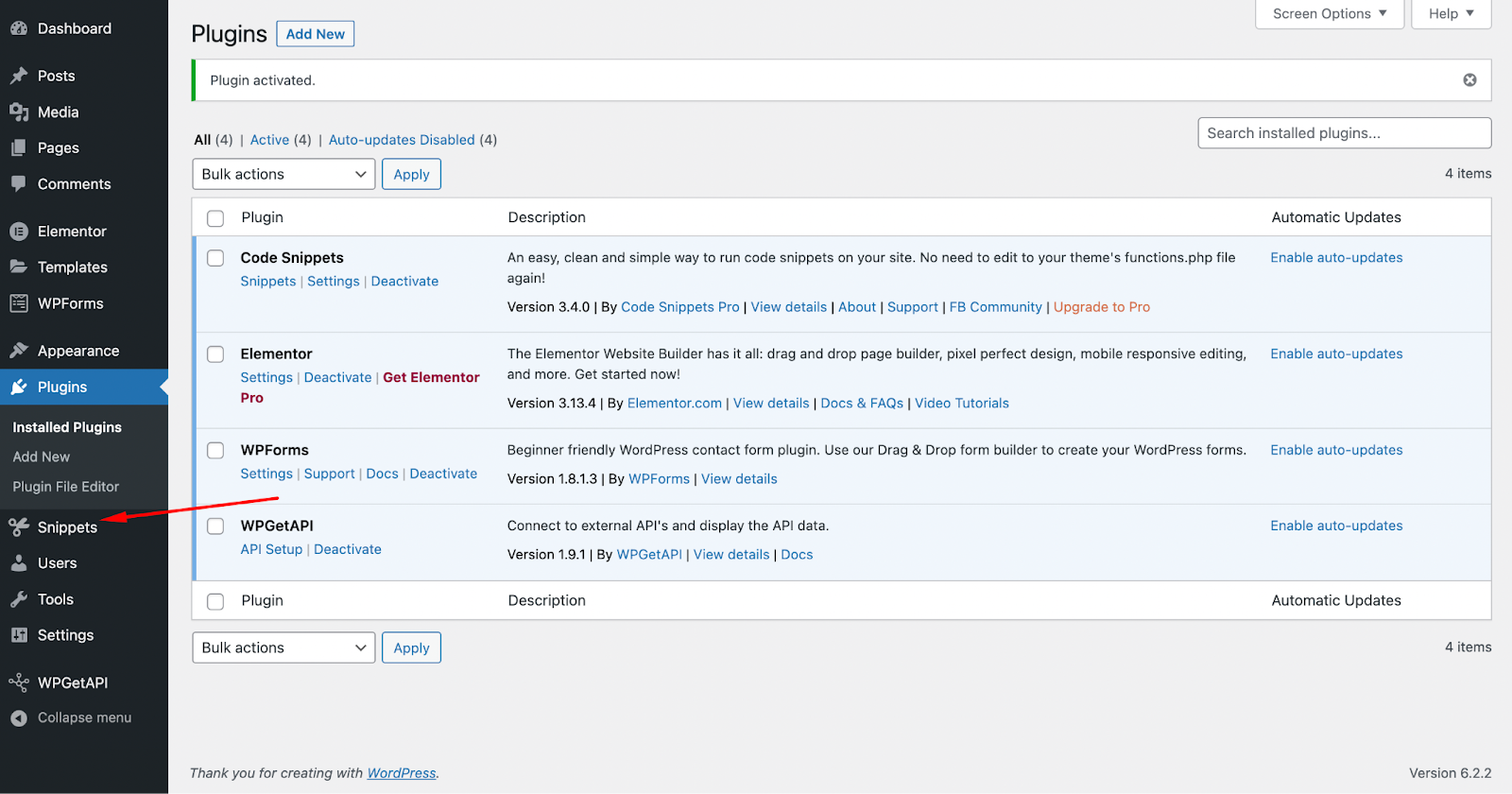Enable auto-updates for WPForms
Screen dimensions: 1512x794
tap(1336, 451)
